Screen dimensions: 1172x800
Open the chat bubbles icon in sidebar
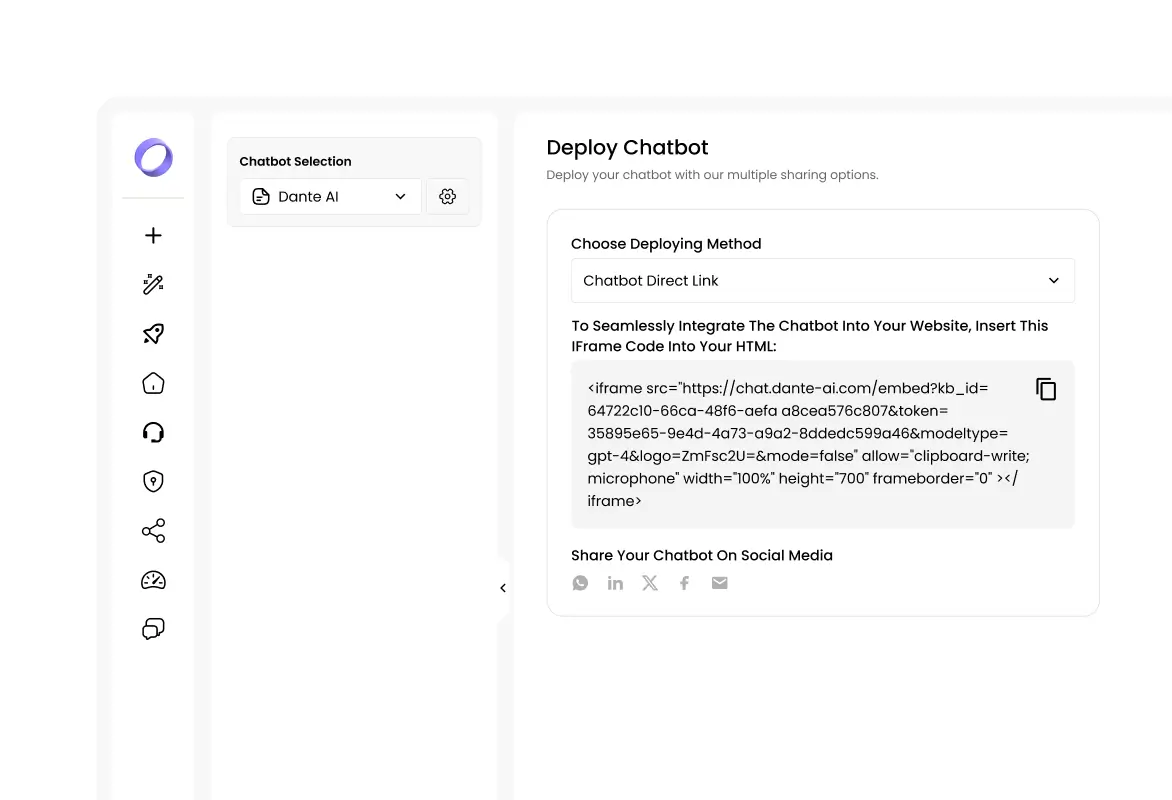(153, 629)
